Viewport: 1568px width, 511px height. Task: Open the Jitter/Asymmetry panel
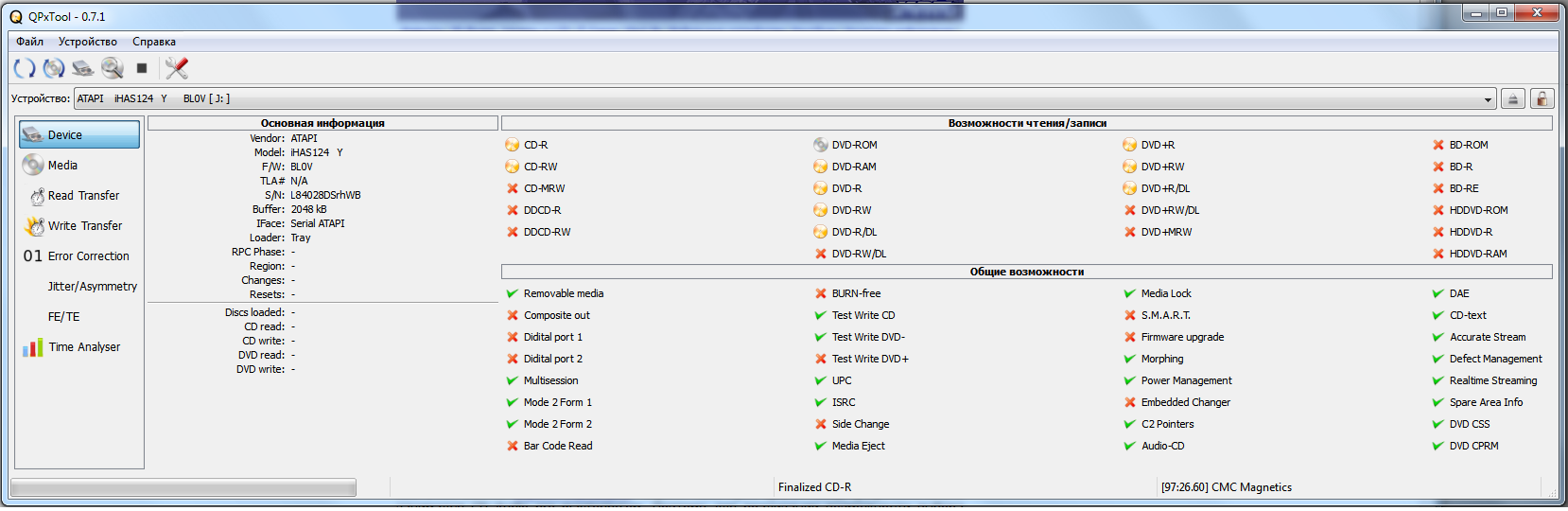[x=91, y=287]
